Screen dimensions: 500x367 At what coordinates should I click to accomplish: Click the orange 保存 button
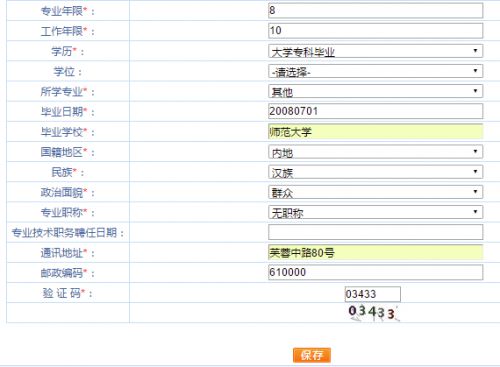[x=312, y=355]
